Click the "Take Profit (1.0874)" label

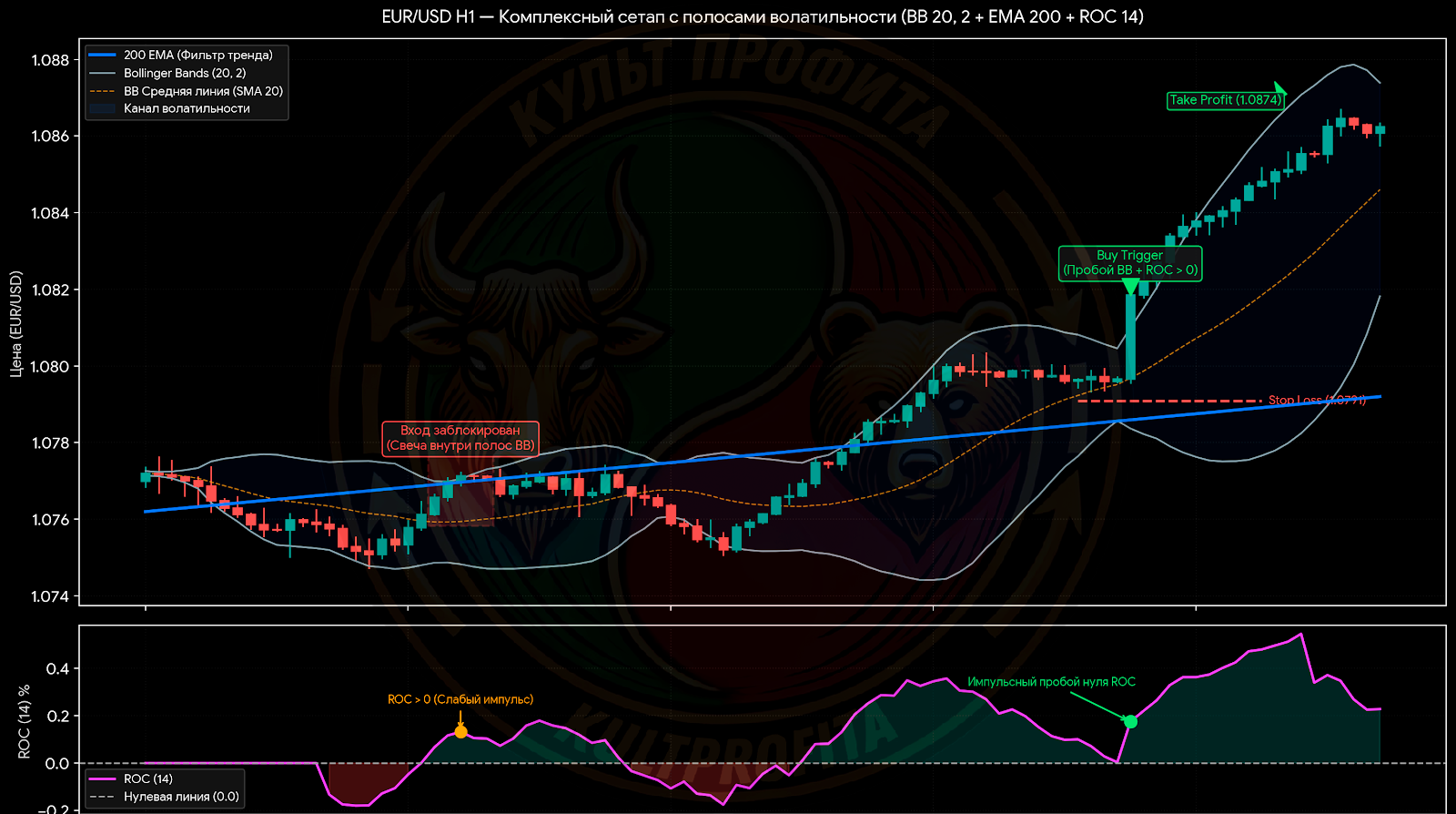(1225, 100)
